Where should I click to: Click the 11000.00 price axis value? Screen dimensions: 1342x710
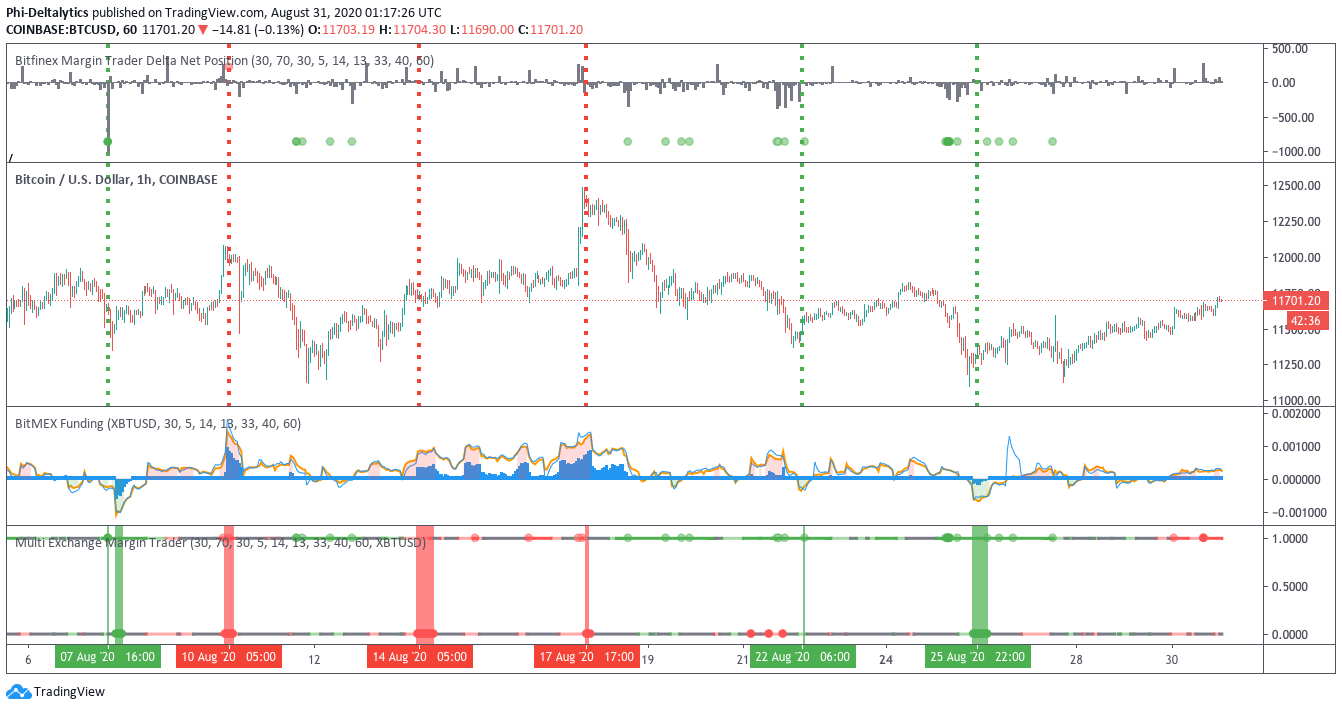[x=1298, y=399]
